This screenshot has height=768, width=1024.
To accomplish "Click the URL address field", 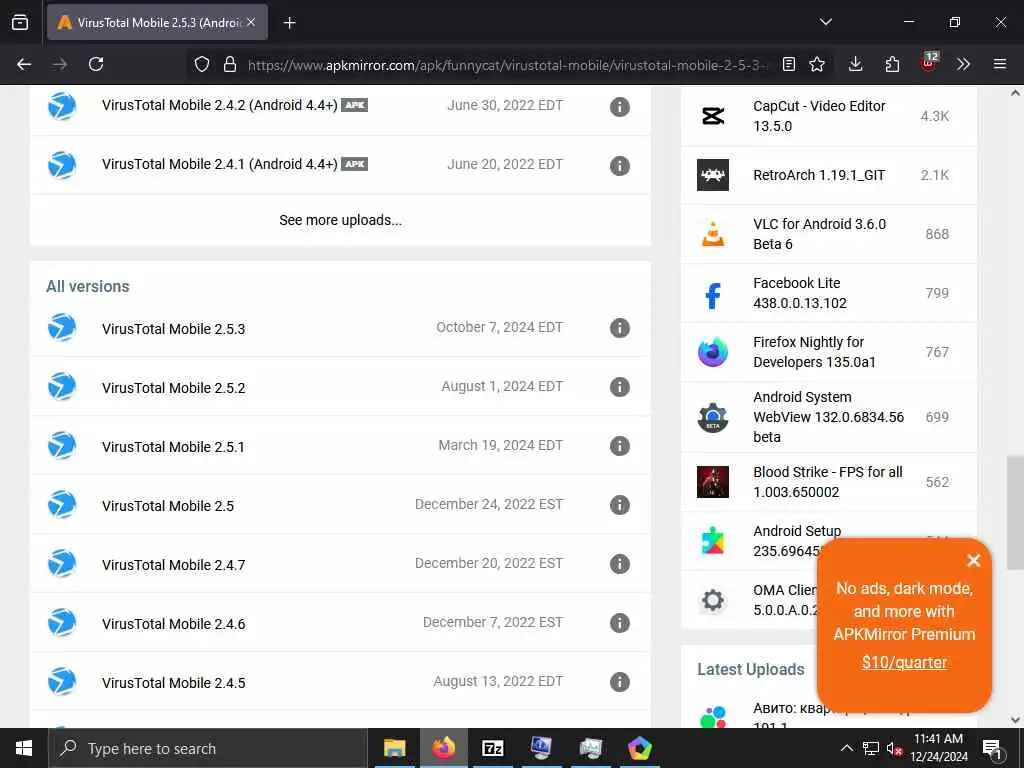I will [x=506, y=65].
